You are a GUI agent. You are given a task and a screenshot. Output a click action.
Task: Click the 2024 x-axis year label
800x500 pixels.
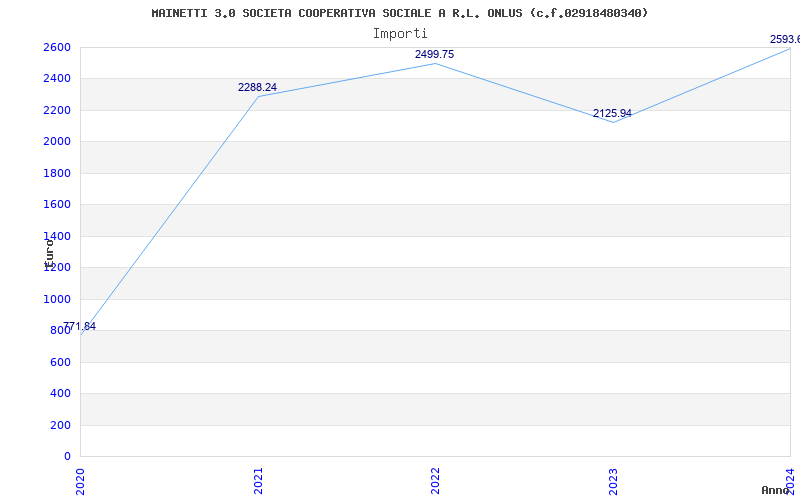pos(790,481)
